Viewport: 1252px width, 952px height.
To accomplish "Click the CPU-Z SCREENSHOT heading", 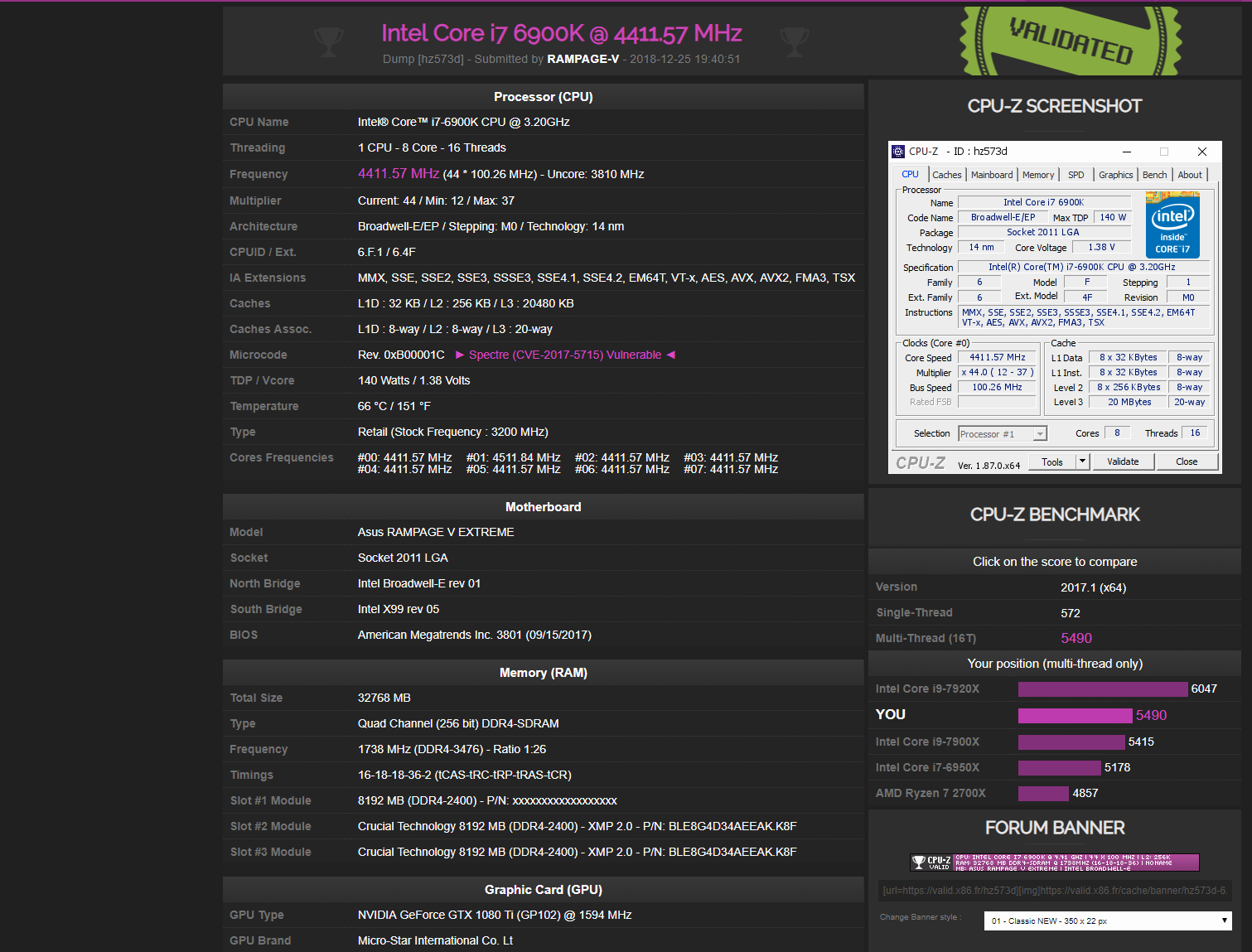I will (x=1055, y=106).
